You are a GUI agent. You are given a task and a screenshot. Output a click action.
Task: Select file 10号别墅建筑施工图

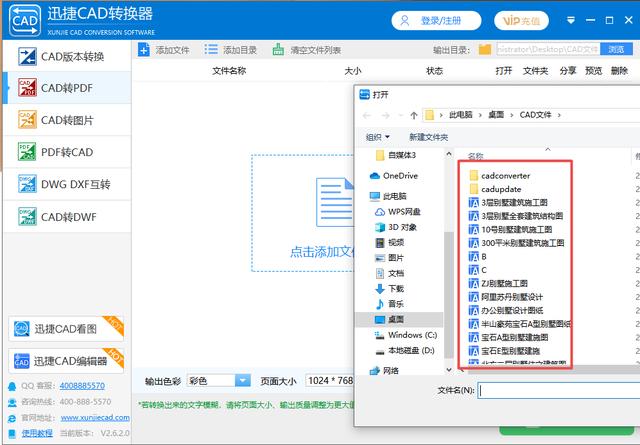pyautogui.click(x=511, y=229)
